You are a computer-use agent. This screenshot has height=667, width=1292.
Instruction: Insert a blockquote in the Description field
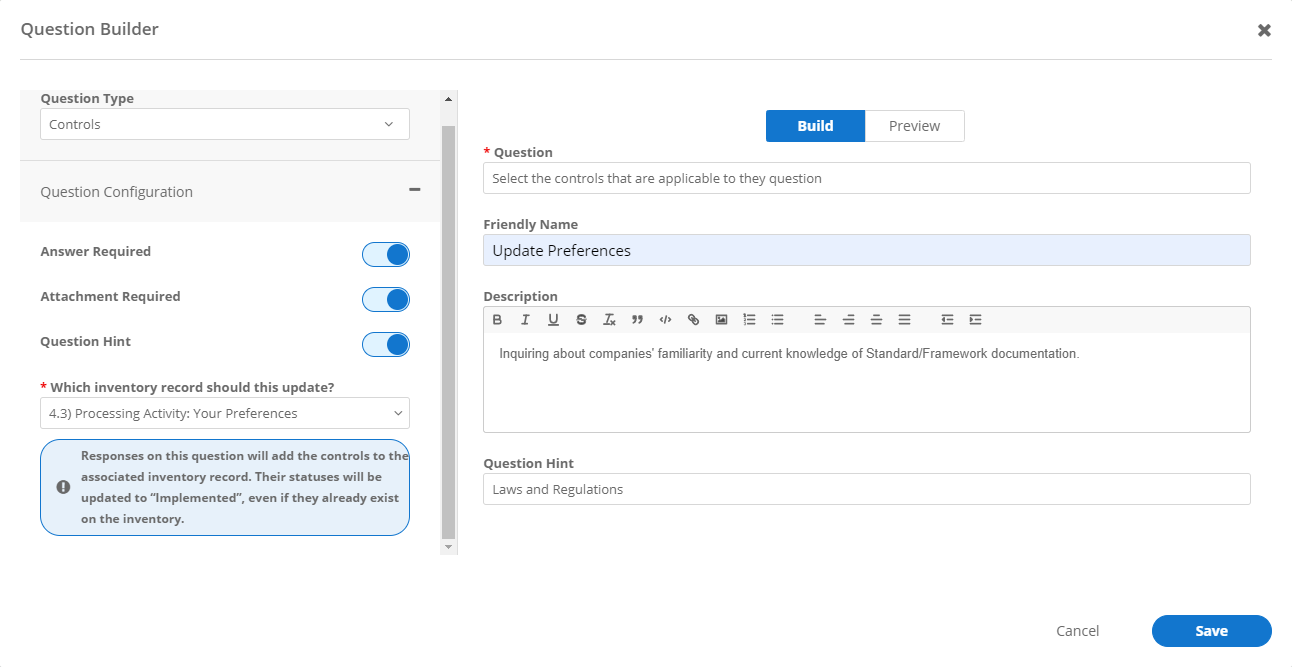(x=637, y=319)
